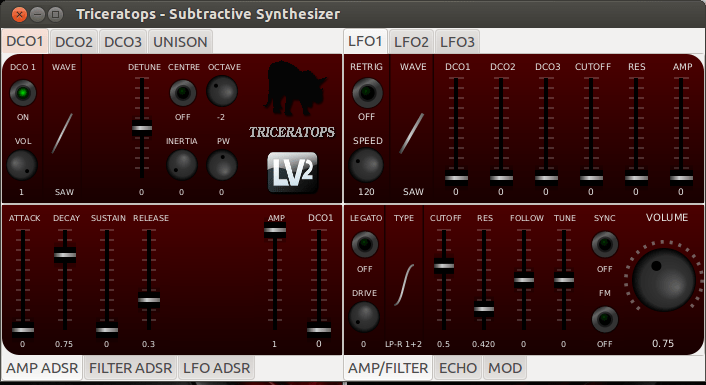Click the LFO CUTOFF amount slider handle
706x385 pixels.
coord(591,178)
